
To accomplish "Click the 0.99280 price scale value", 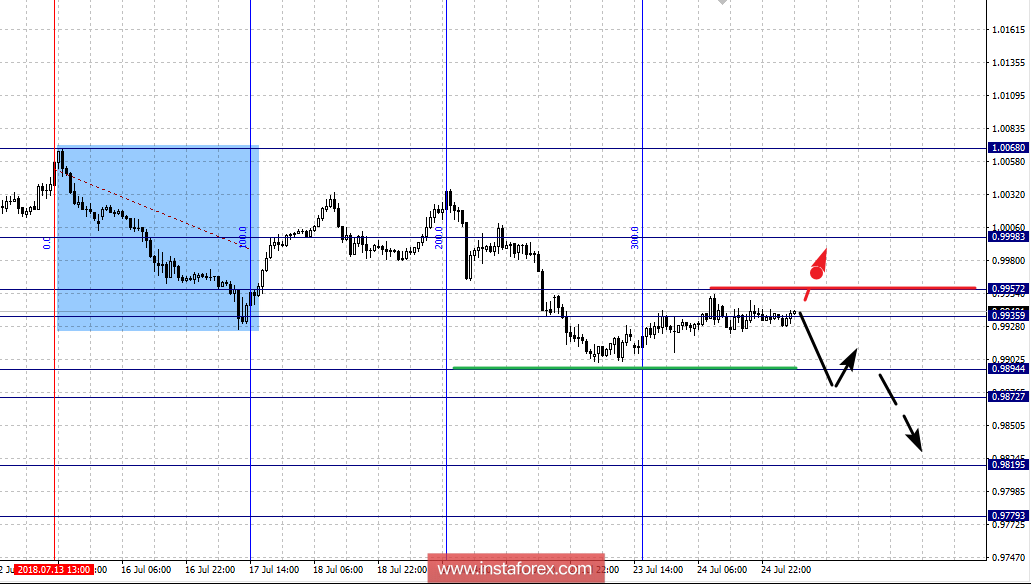I will pos(1009,327).
